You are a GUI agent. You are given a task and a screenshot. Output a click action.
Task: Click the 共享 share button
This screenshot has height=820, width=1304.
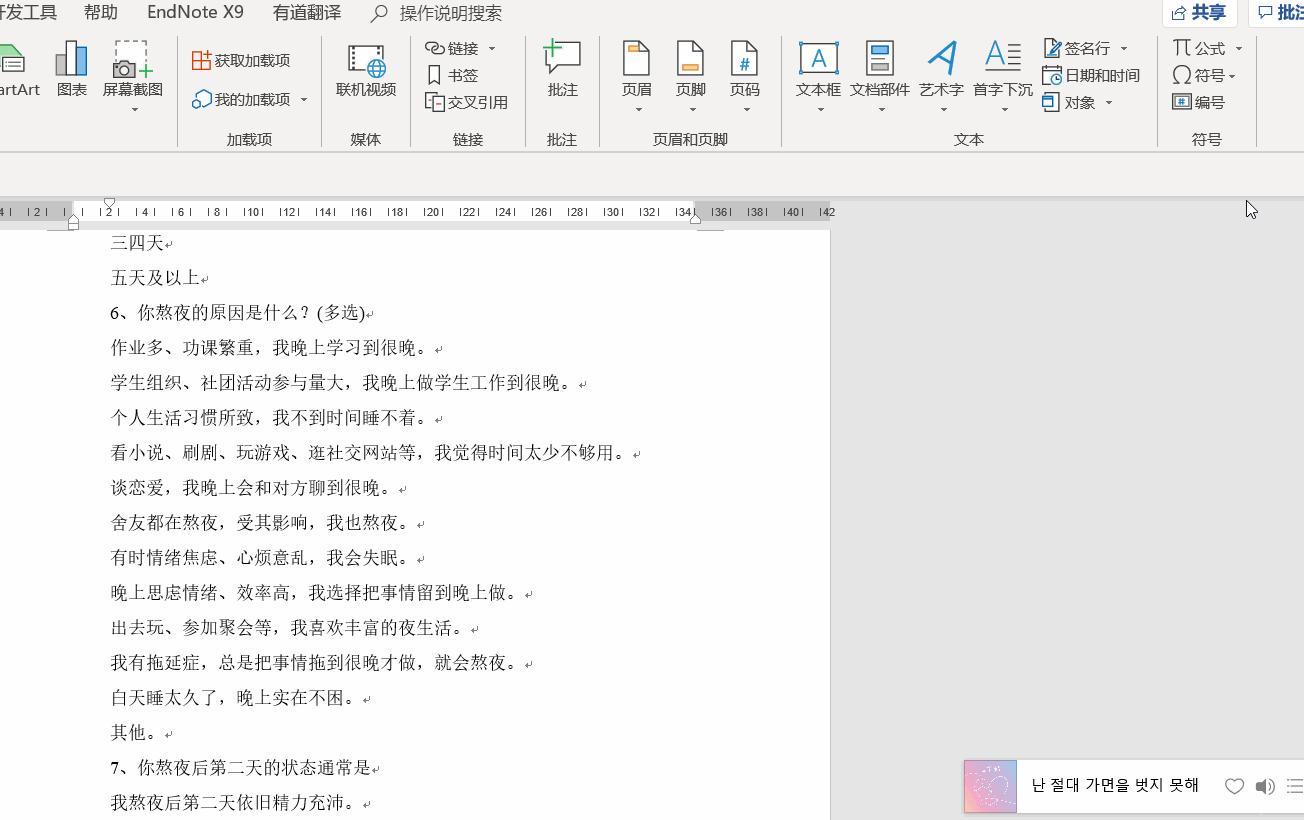(1202, 12)
